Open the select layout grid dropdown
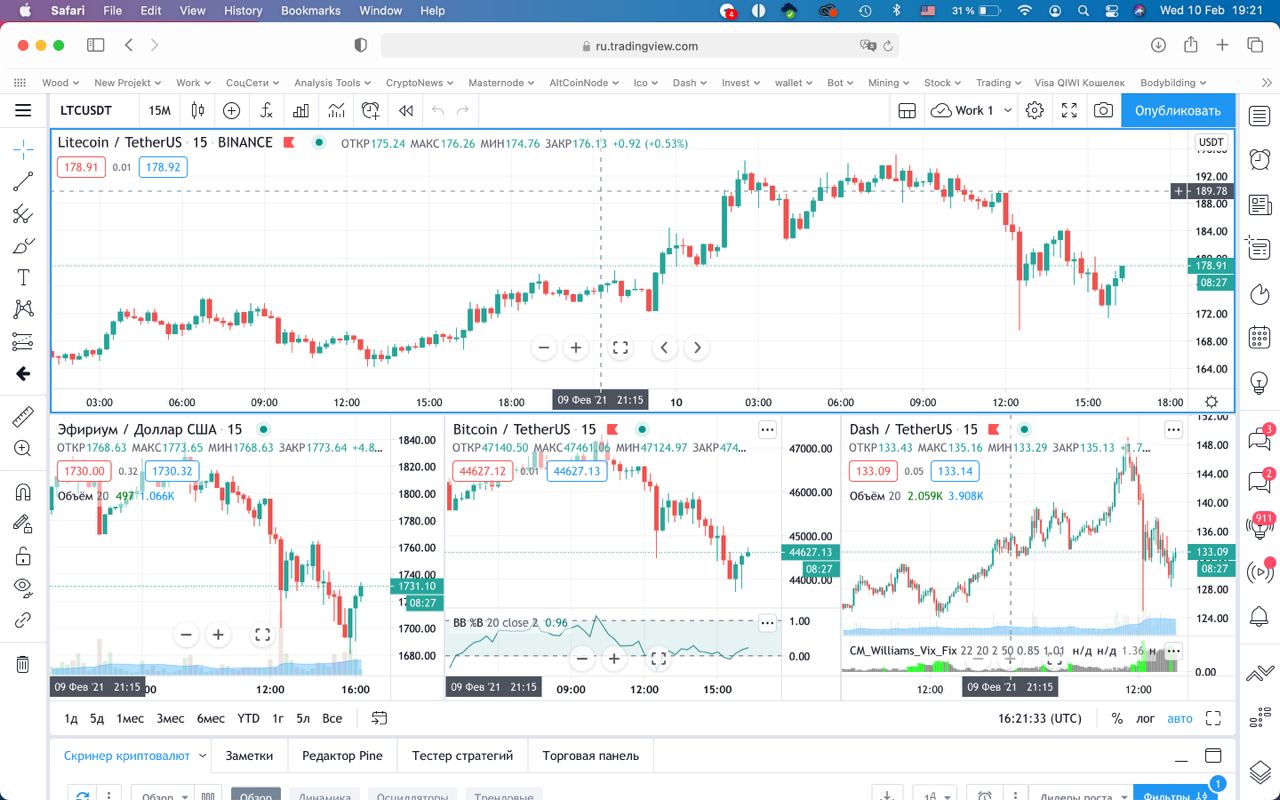Viewport: 1280px width, 800px height. pos(907,110)
